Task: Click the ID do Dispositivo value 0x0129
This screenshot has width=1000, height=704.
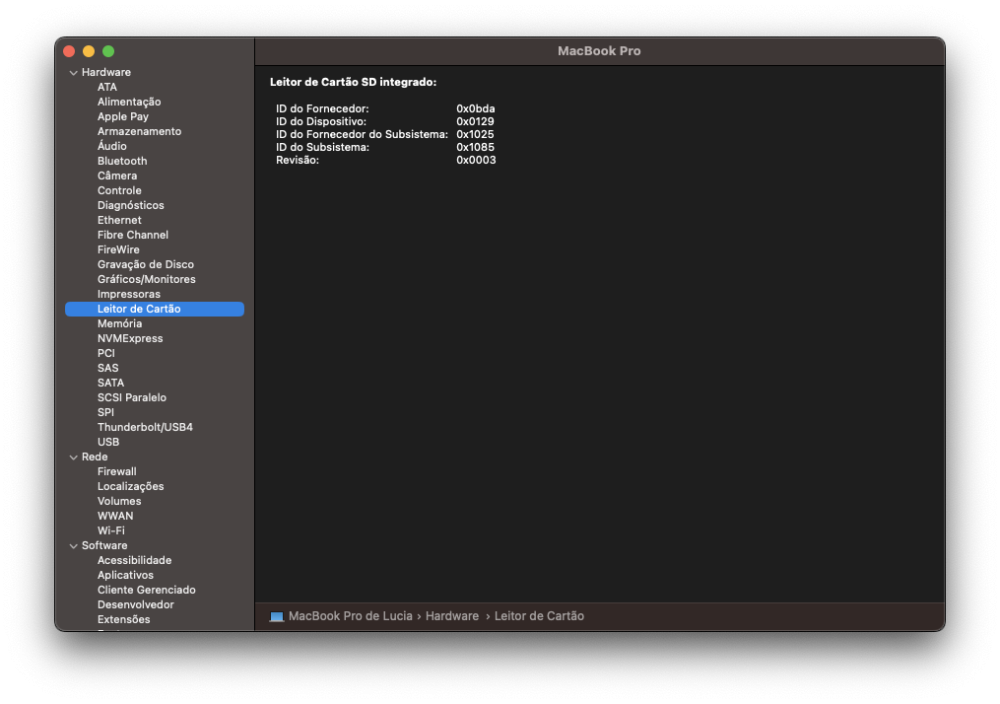Action: click(474, 122)
